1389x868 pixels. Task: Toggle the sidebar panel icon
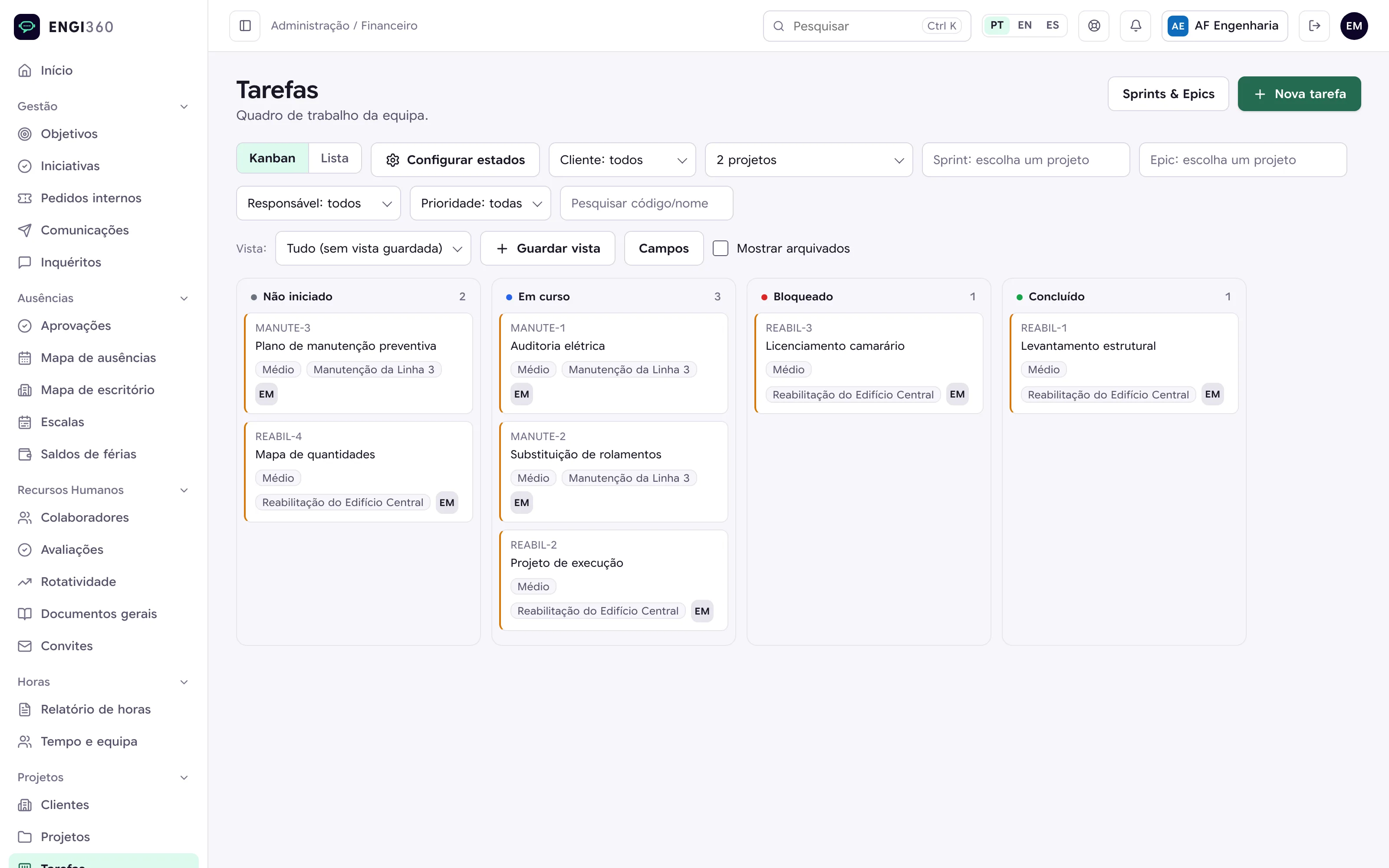(x=245, y=26)
